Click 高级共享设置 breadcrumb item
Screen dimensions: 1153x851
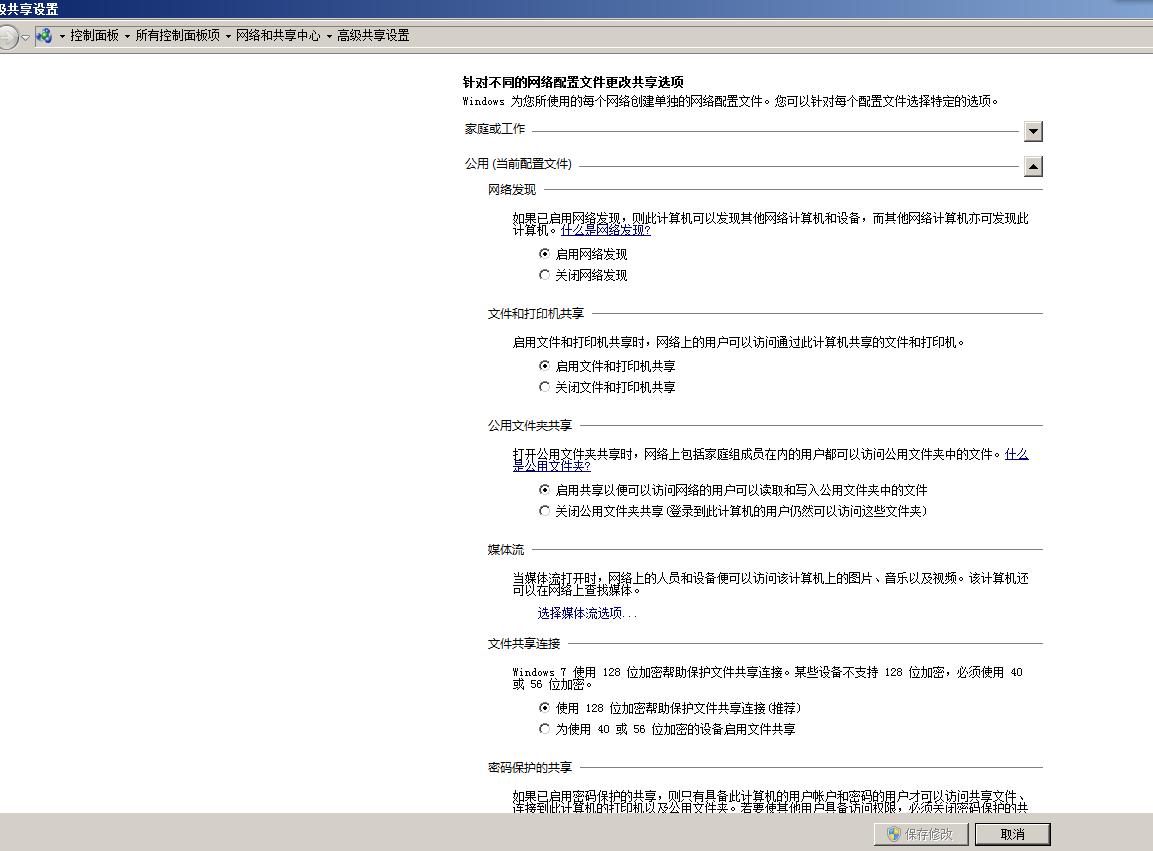(x=373, y=35)
